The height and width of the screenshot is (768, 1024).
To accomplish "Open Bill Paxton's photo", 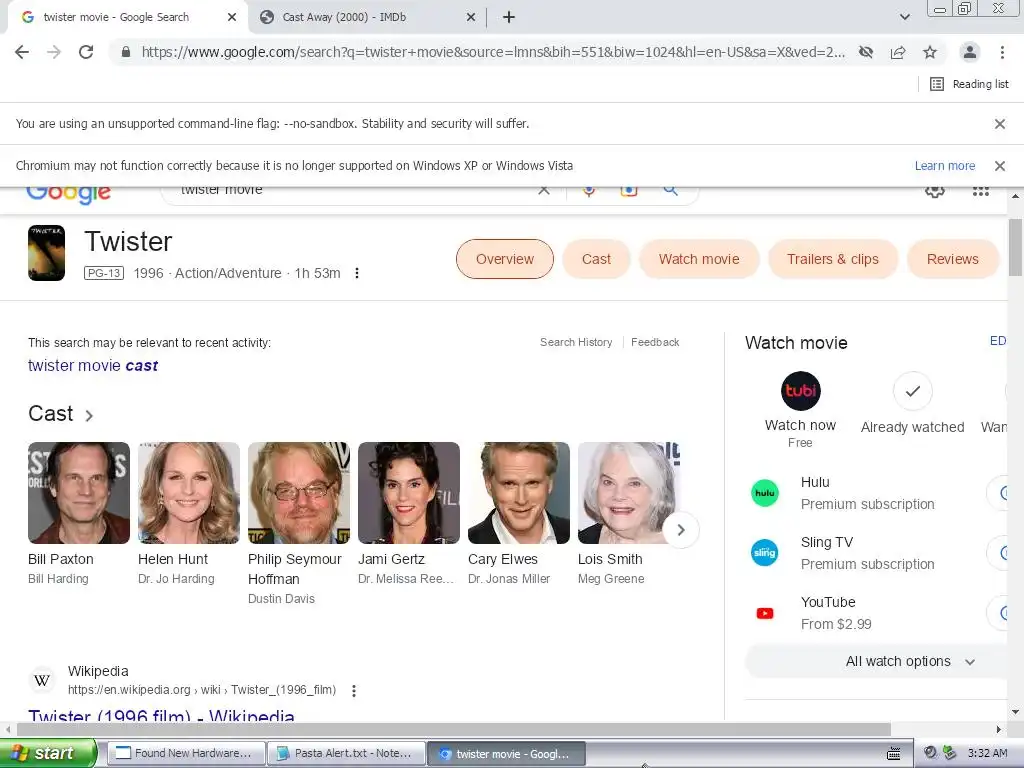I will [79, 493].
